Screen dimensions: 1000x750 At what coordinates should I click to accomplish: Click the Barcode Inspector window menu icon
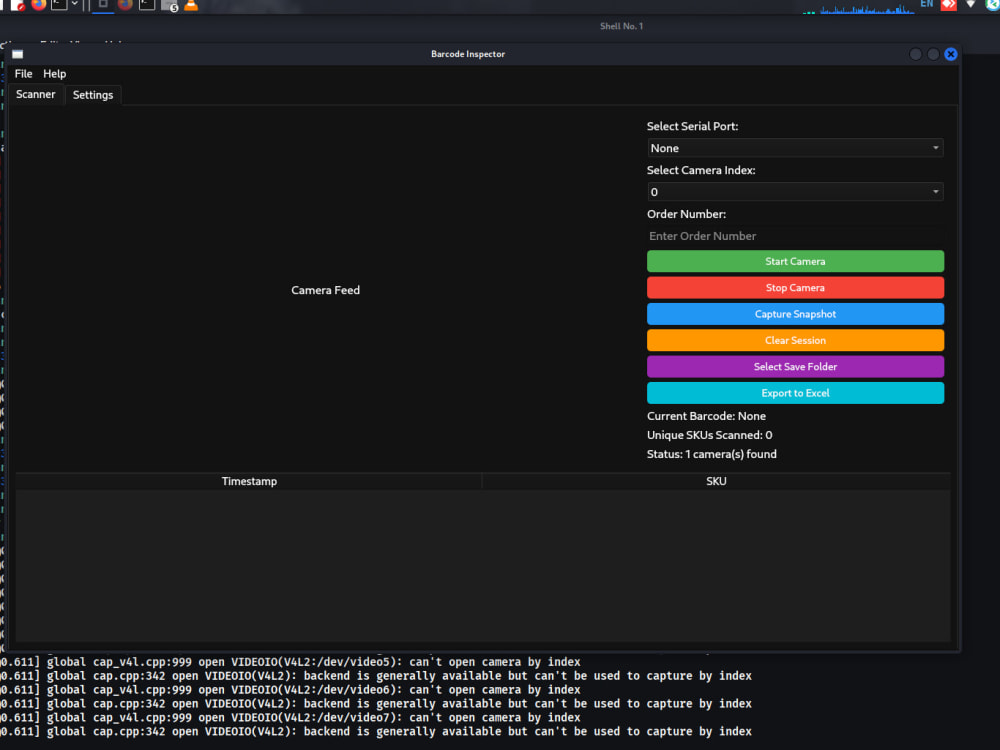pyautogui.click(x=18, y=54)
